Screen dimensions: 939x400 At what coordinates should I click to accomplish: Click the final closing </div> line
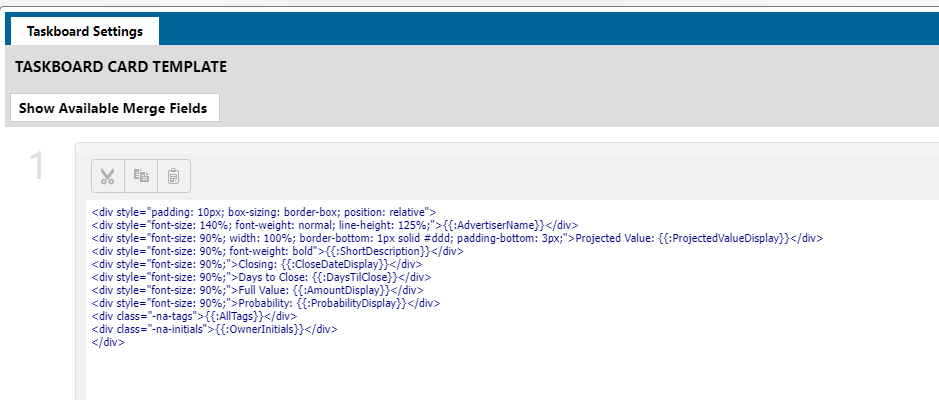pos(107,342)
